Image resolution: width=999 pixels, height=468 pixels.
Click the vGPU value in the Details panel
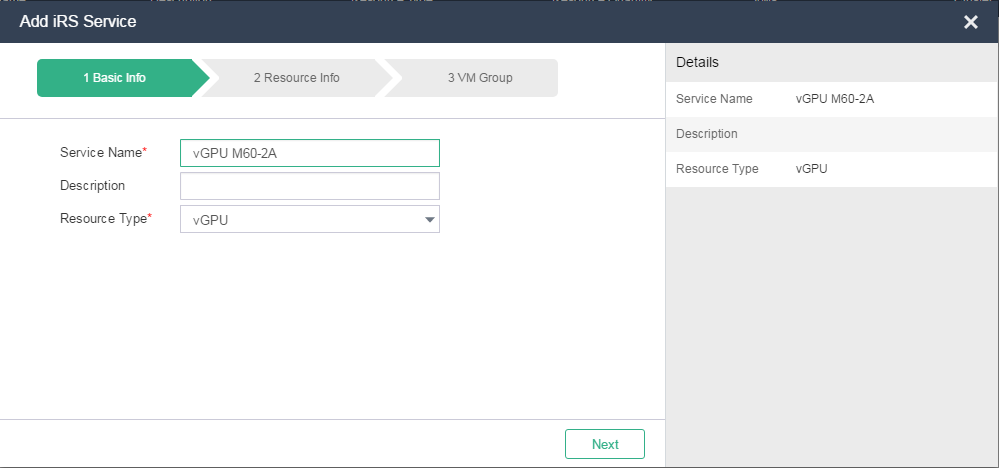click(x=812, y=169)
